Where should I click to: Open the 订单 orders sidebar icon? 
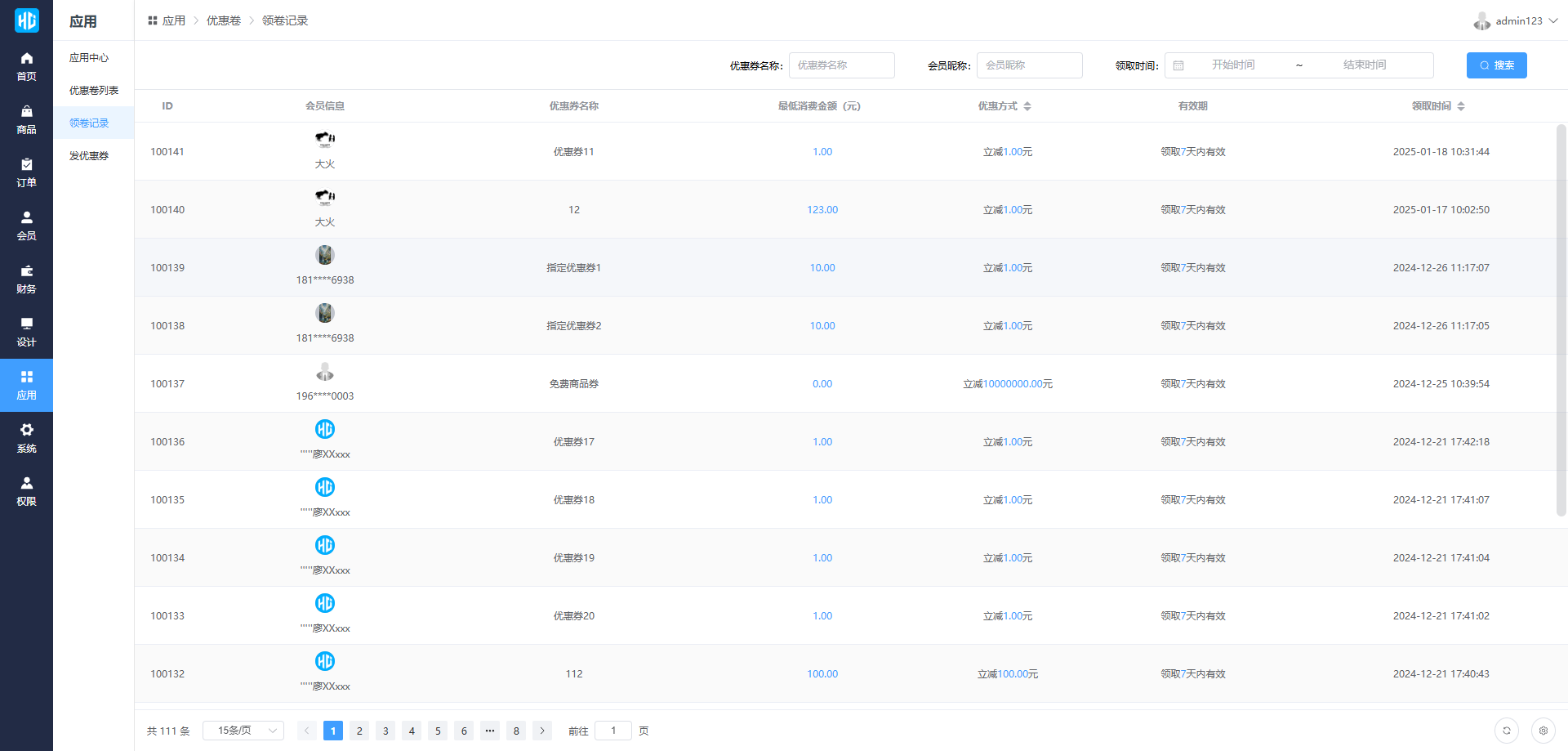tap(26, 172)
